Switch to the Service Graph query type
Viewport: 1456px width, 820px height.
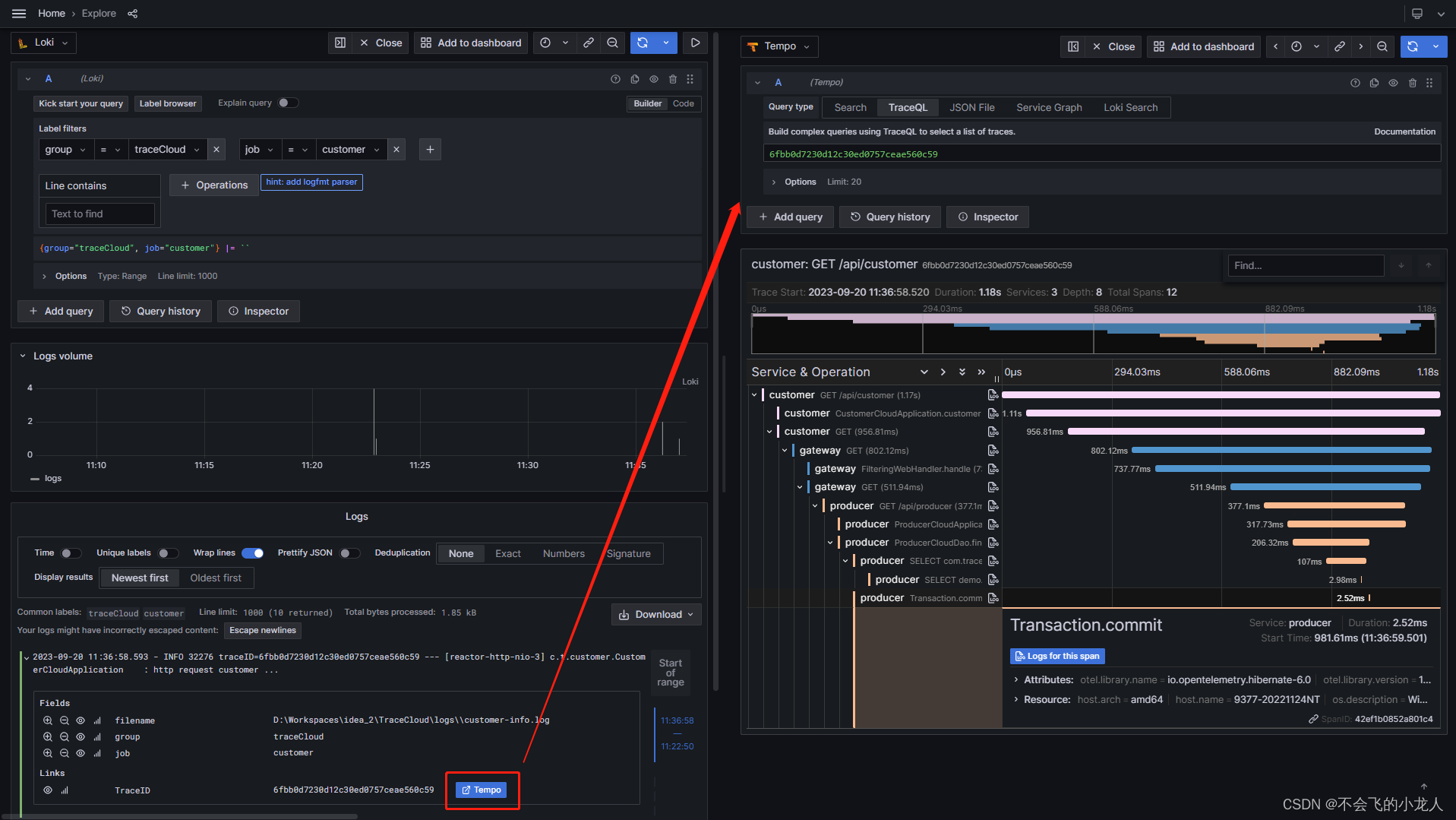[1049, 107]
